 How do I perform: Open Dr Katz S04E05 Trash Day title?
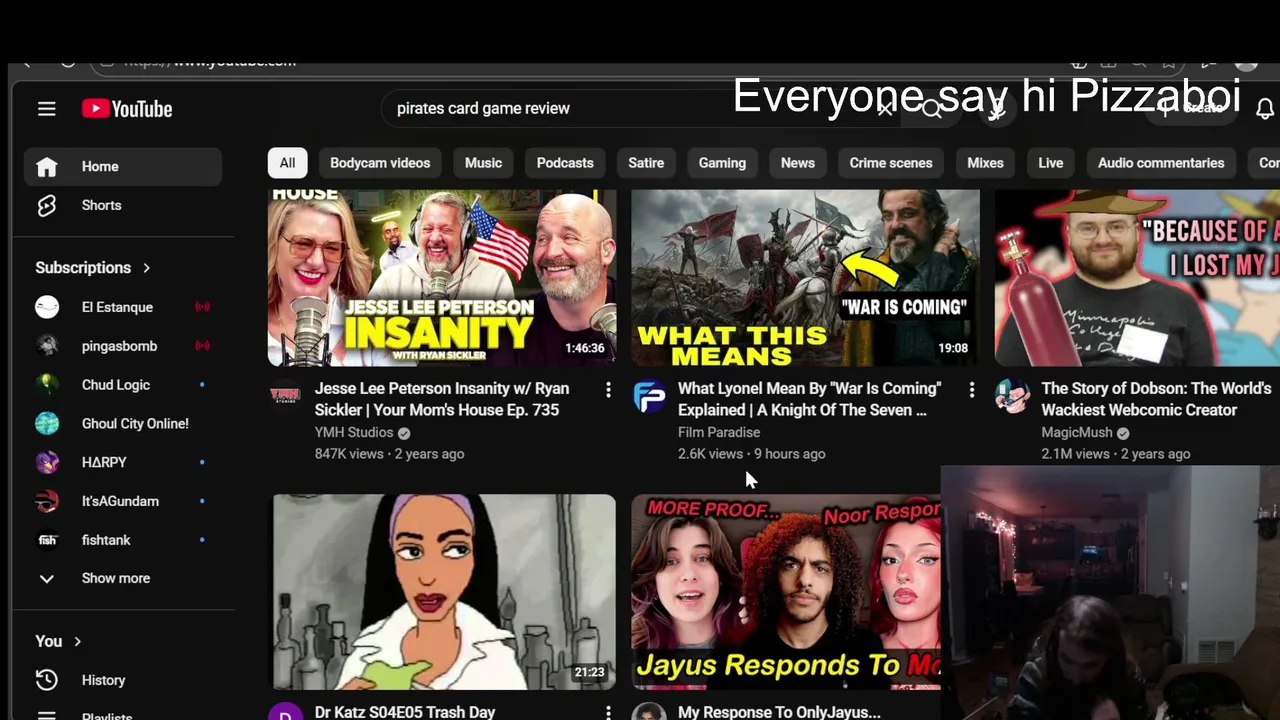pos(405,712)
